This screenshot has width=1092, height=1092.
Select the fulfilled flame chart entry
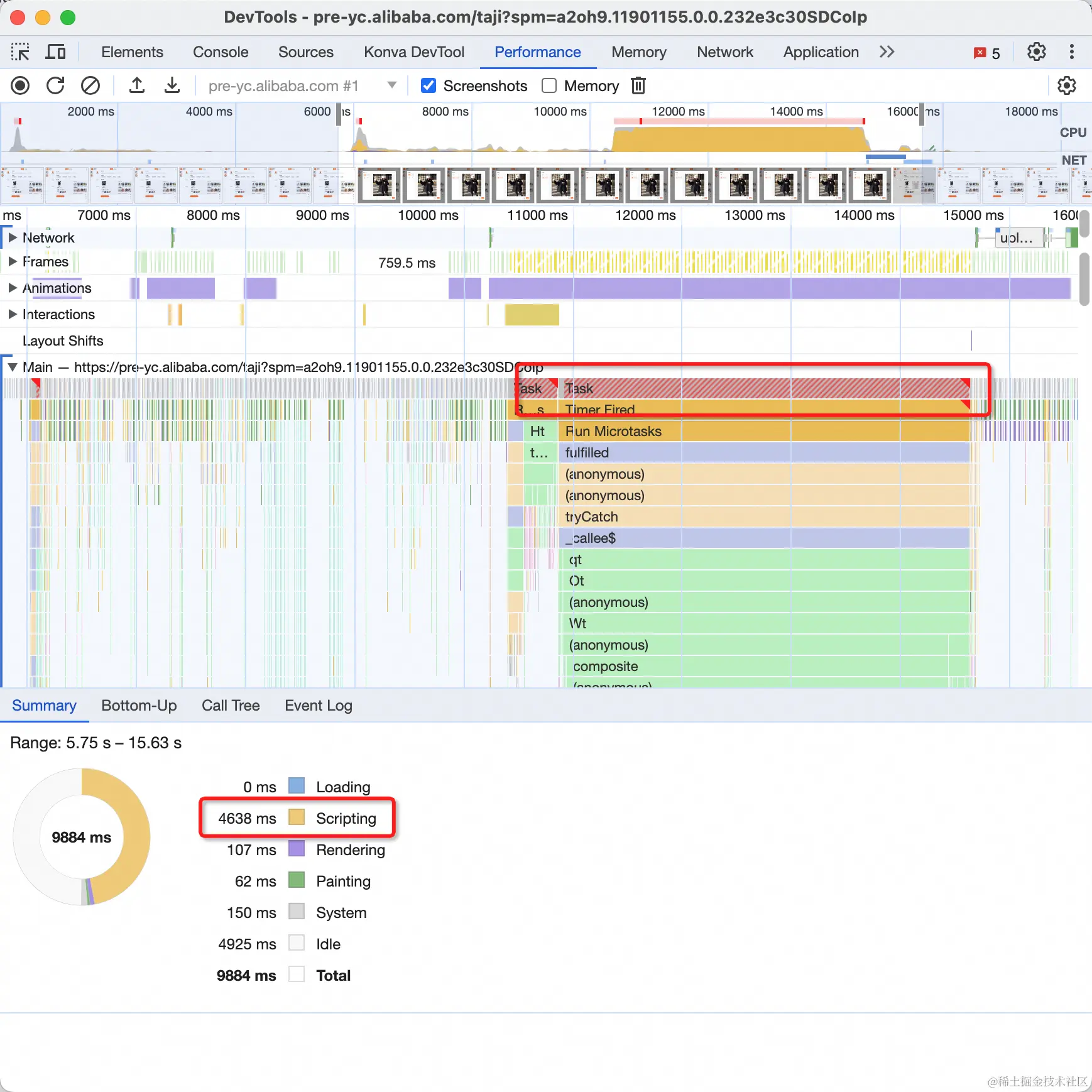(x=764, y=452)
